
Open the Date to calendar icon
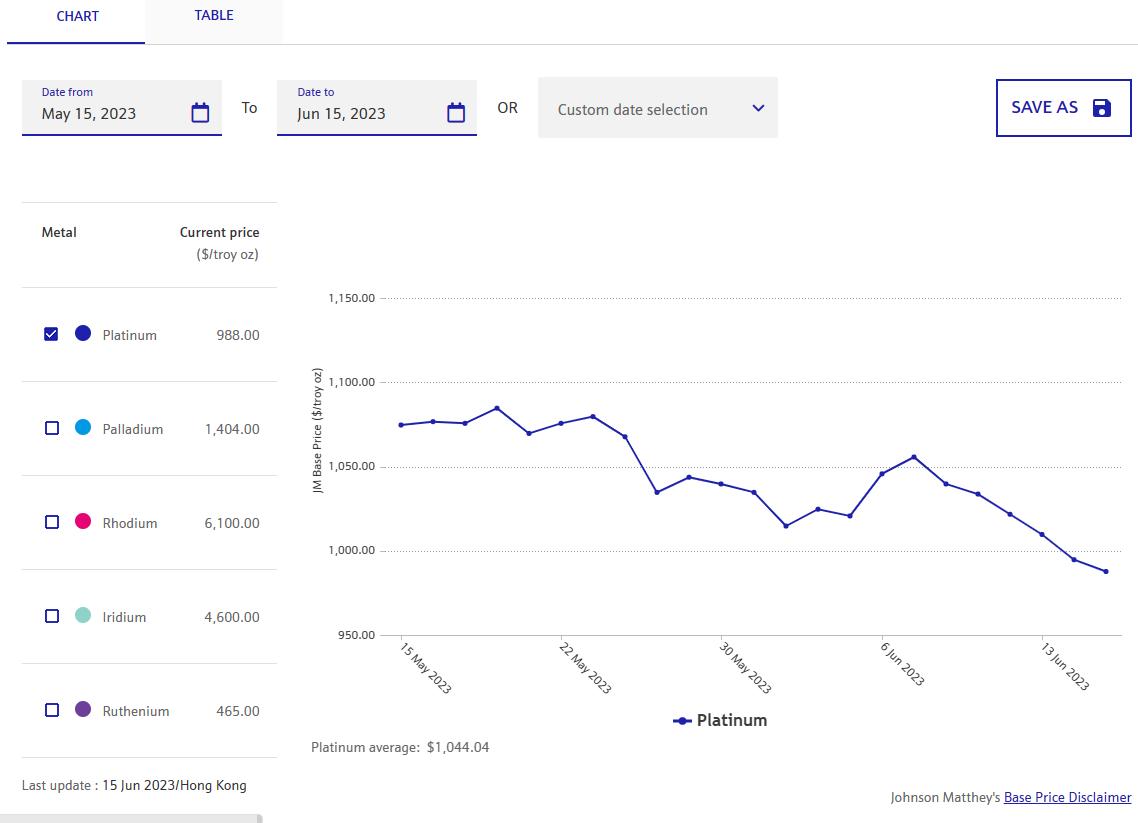tap(456, 113)
